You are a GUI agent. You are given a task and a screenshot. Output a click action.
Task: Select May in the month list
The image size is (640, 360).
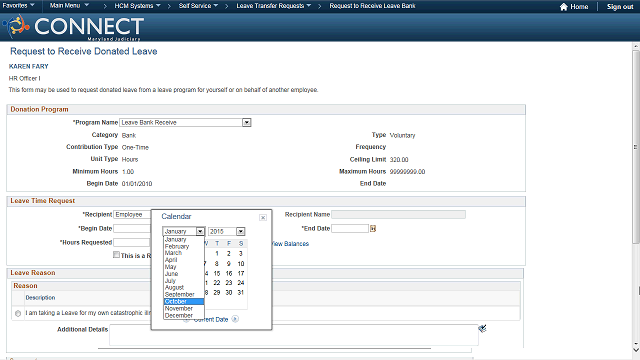184,267
